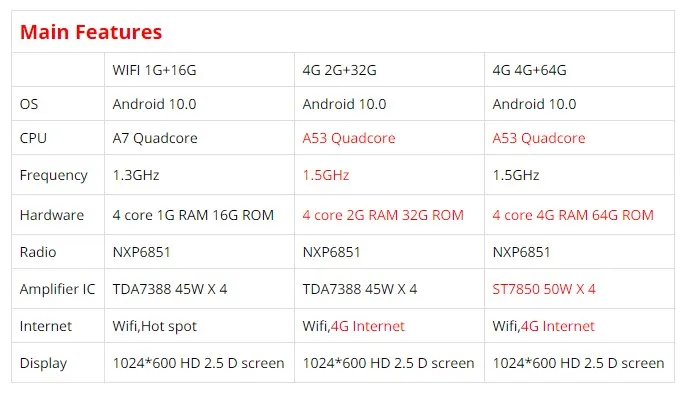689x402 pixels.
Task: Click the 1.3GHz frequency cell
Action: pyautogui.click(x=136, y=175)
